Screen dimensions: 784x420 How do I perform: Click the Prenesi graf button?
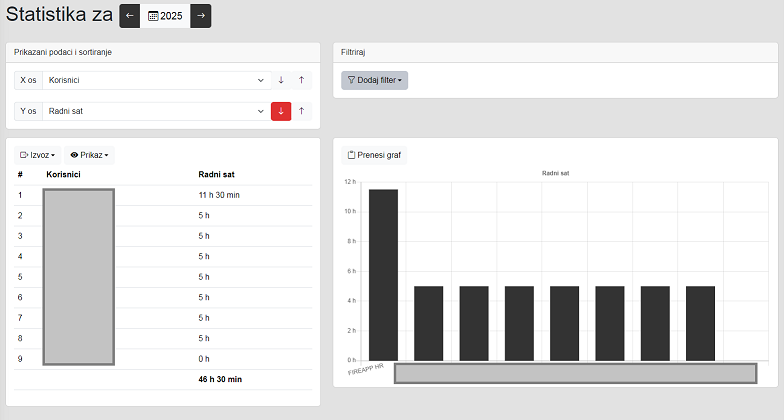pyautogui.click(x=373, y=155)
